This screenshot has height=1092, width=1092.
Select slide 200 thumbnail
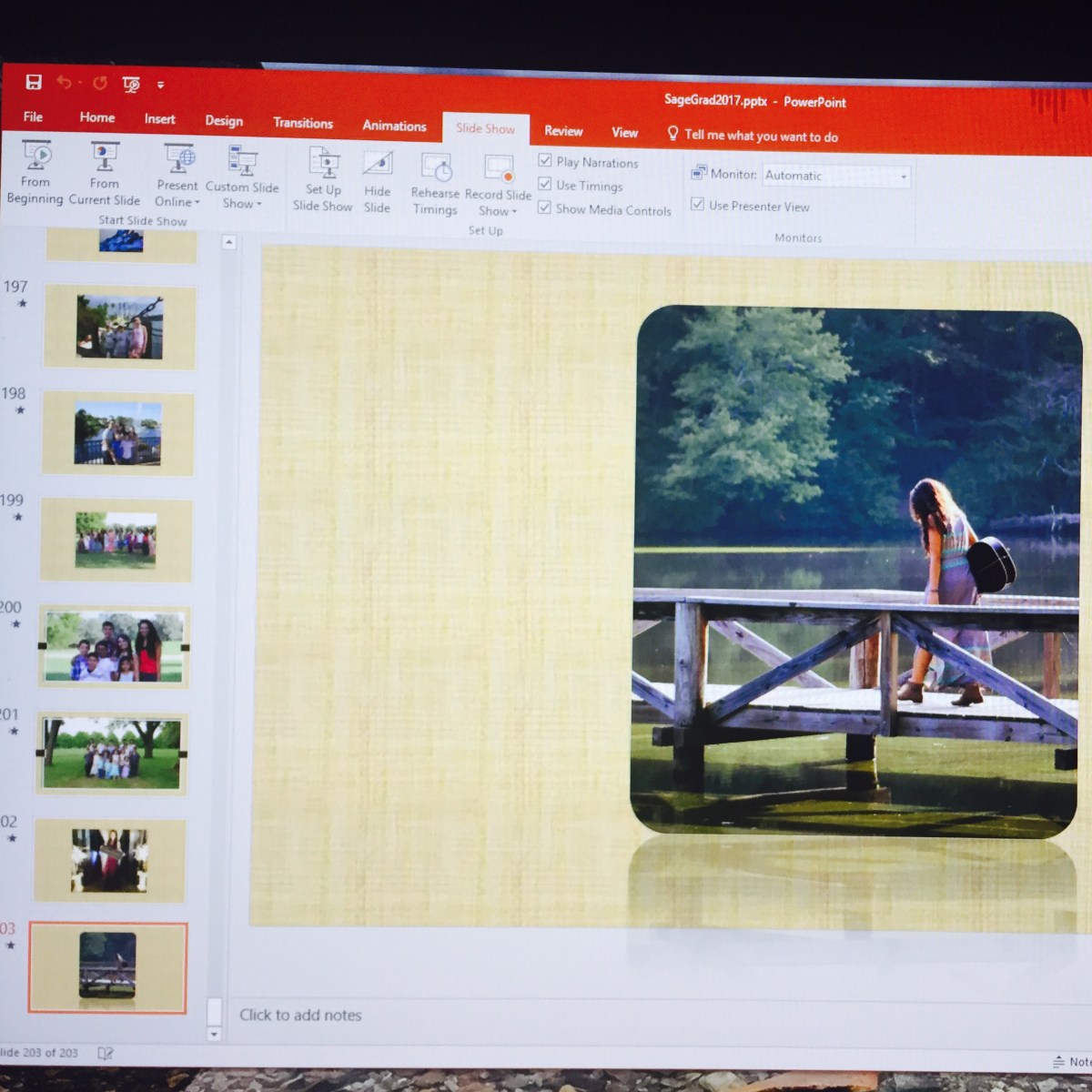tap(114, 647)
